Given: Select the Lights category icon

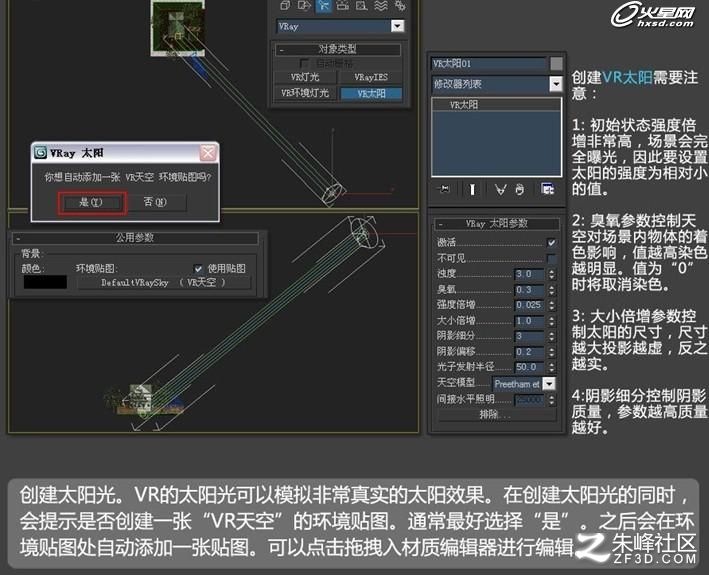Looking at the screenshot, I should [324, 5].
